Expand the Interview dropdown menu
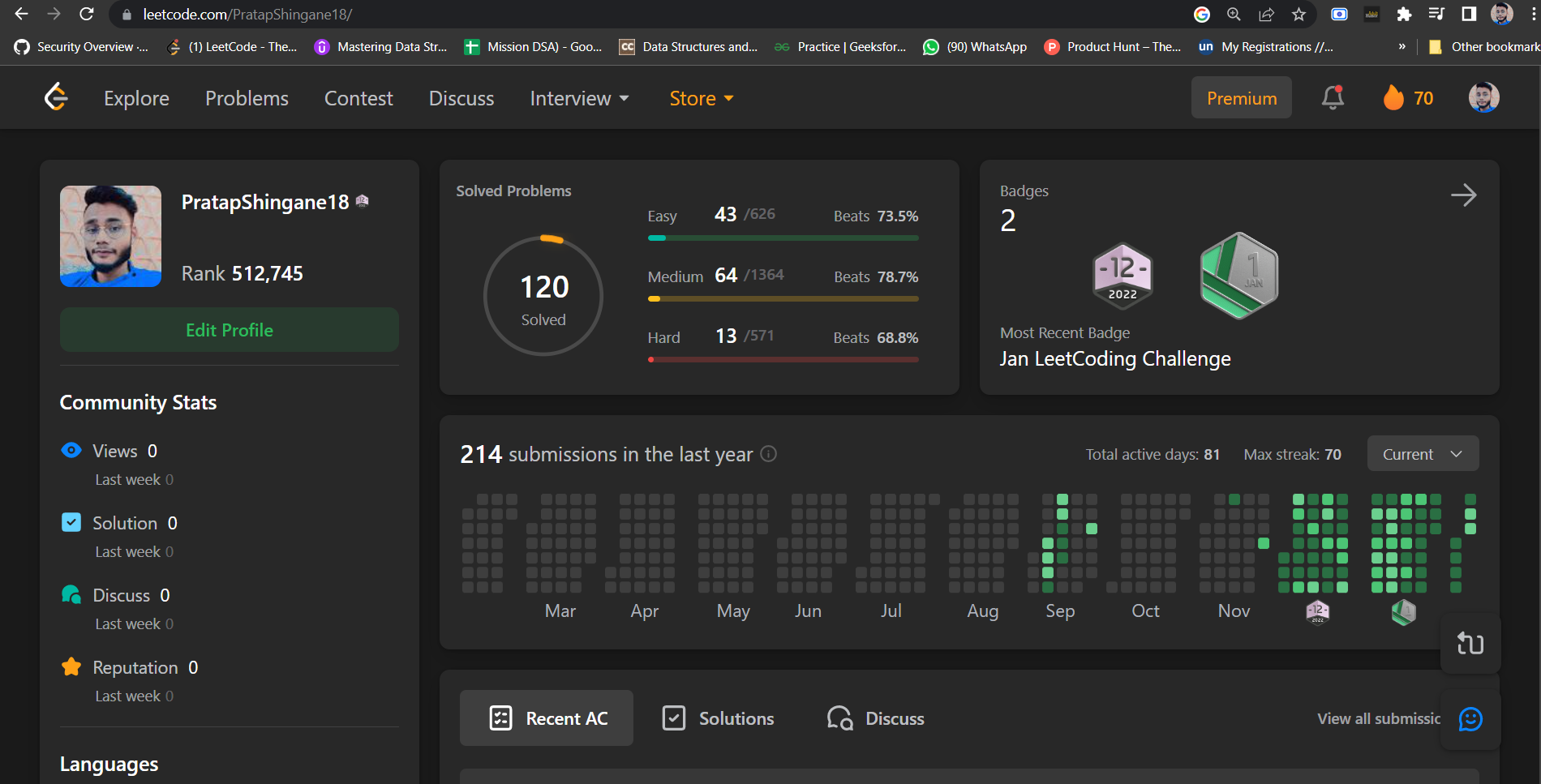1541x784 pixels. coord(579,98)
